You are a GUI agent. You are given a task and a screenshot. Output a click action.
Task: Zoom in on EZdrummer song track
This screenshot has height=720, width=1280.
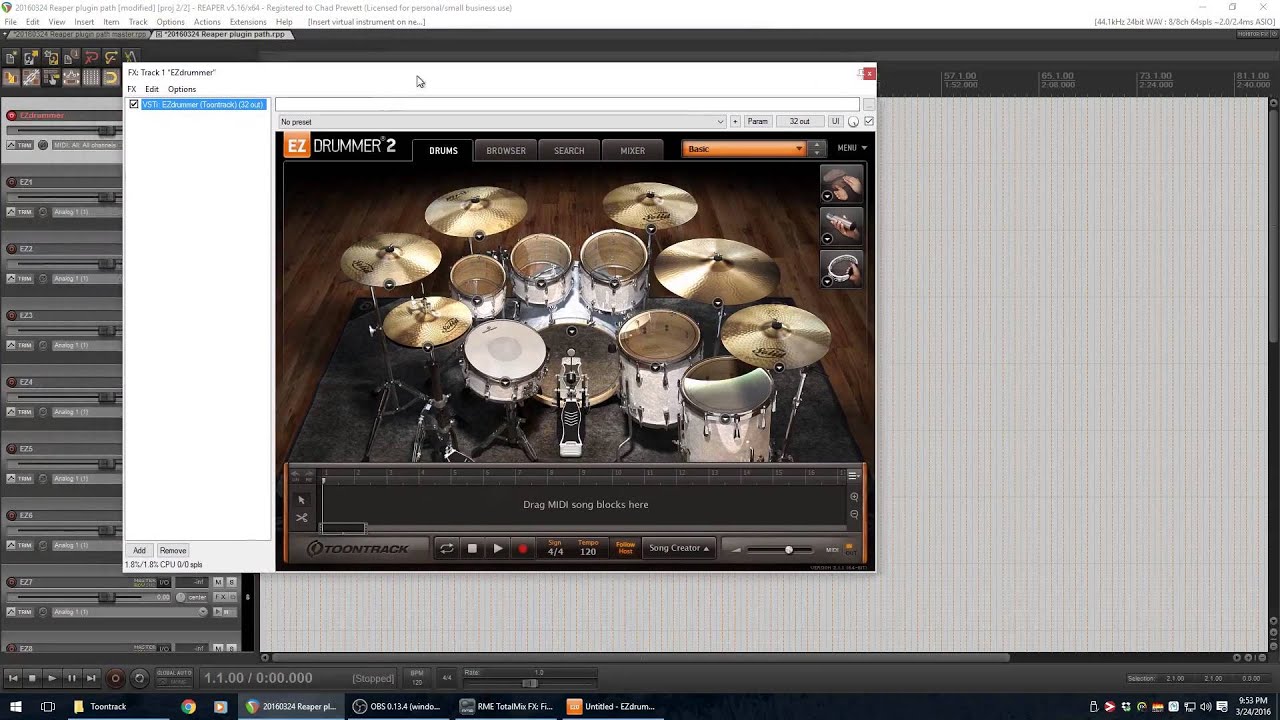click(x=854, y=497)
